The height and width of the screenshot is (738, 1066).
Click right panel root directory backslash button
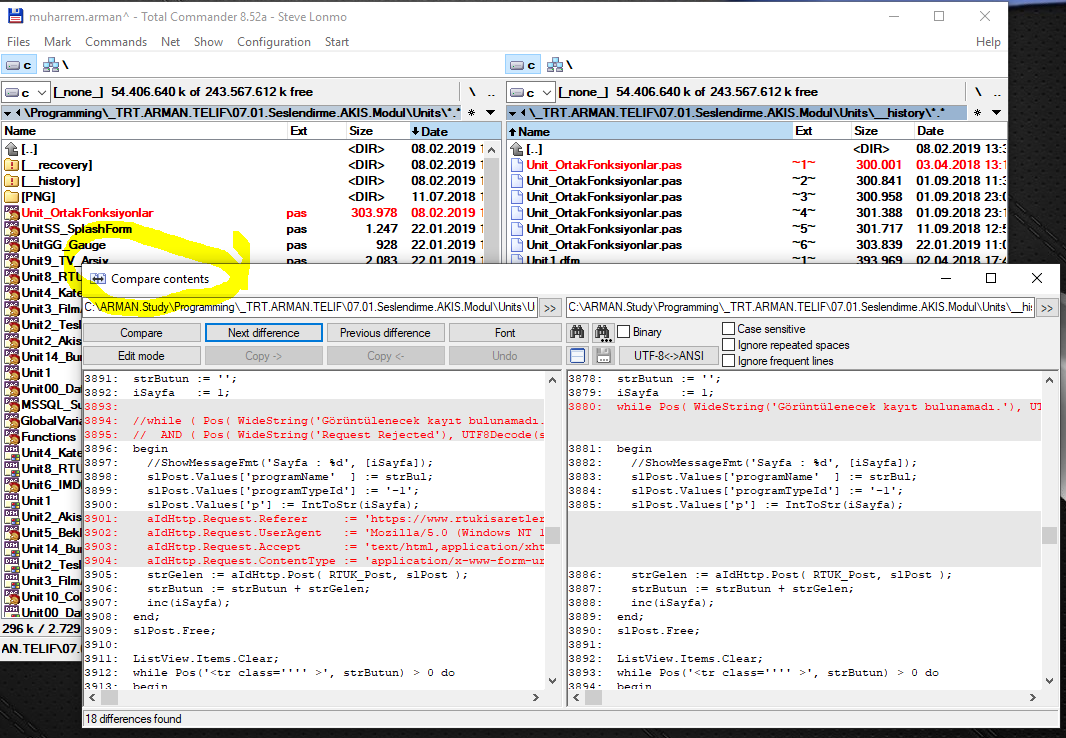978,92
